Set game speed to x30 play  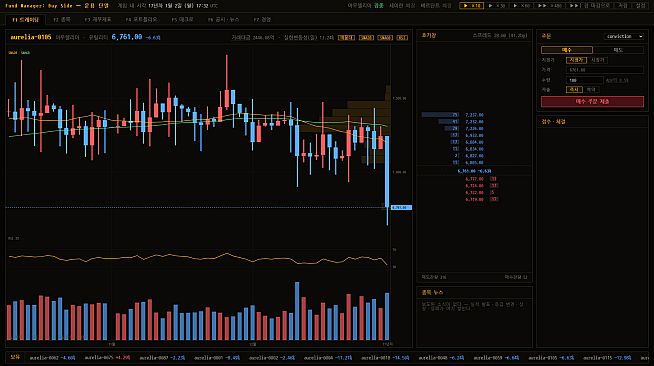[x=496, y=6]
